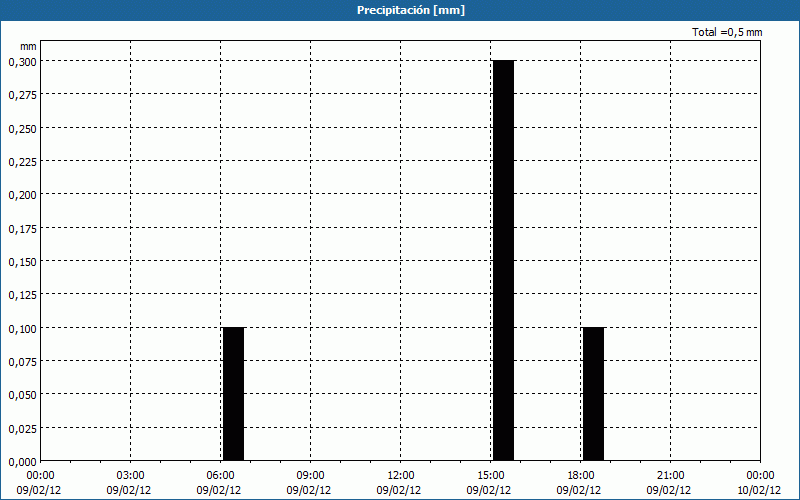Select the 21:00 time axis label

(670, 476)
